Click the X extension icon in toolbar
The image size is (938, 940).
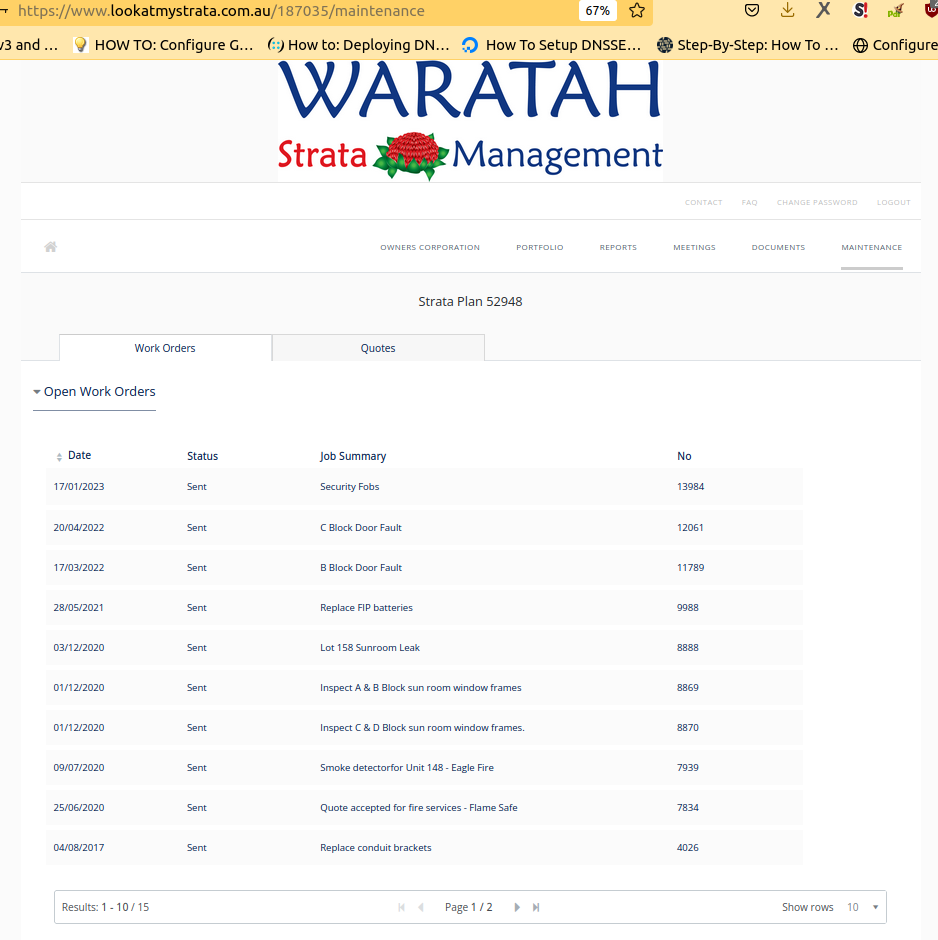click(824, 10)
